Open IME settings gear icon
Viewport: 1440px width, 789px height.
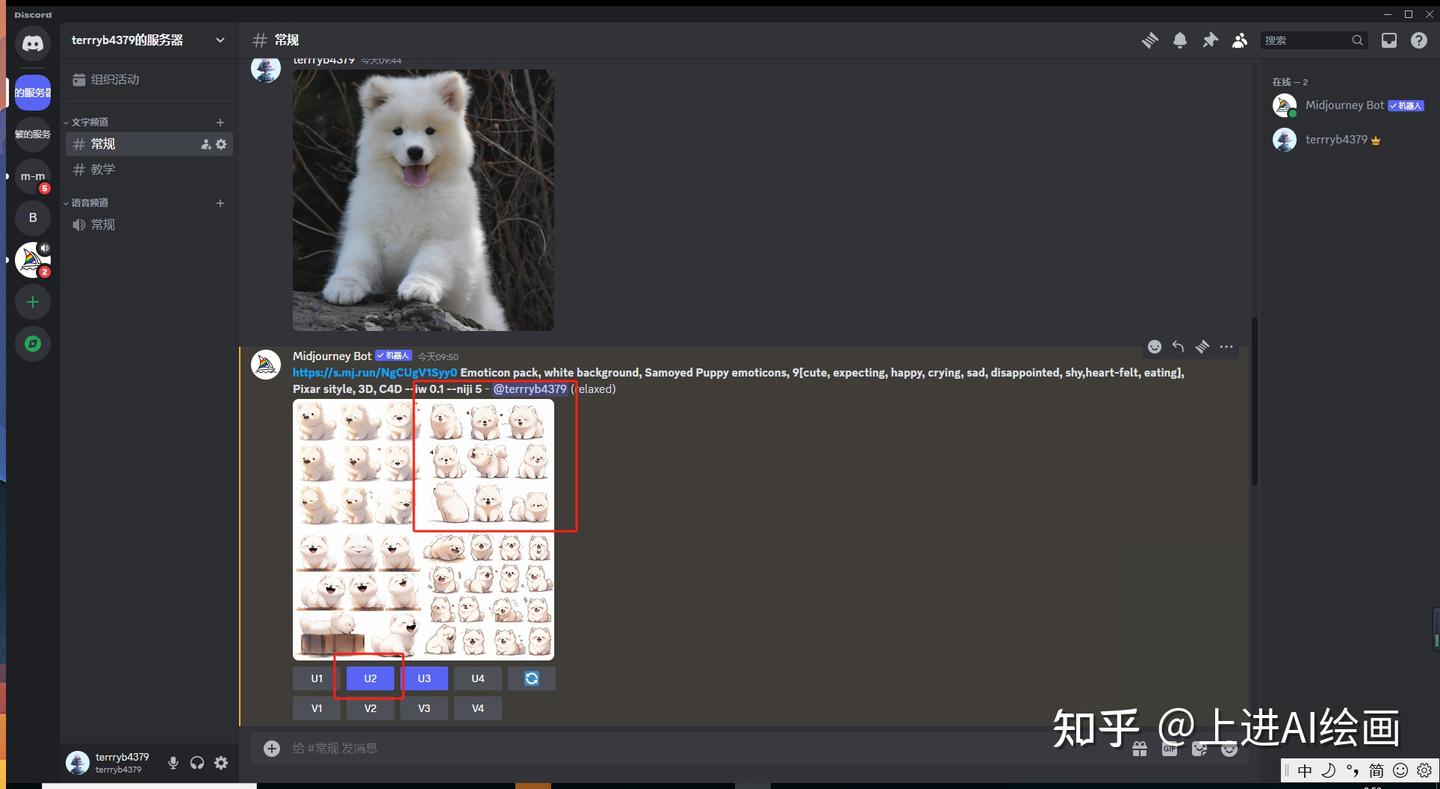pos(1424,771)
